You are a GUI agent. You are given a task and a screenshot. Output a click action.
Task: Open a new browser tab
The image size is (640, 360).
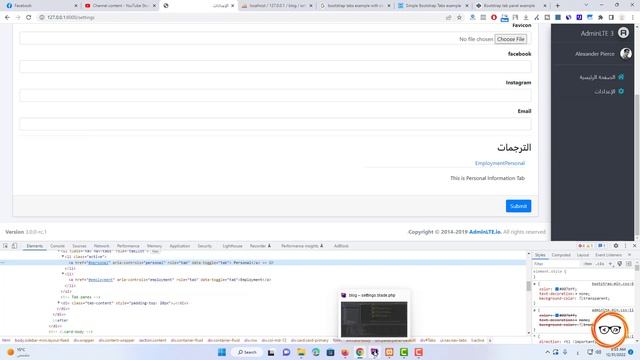558,6
